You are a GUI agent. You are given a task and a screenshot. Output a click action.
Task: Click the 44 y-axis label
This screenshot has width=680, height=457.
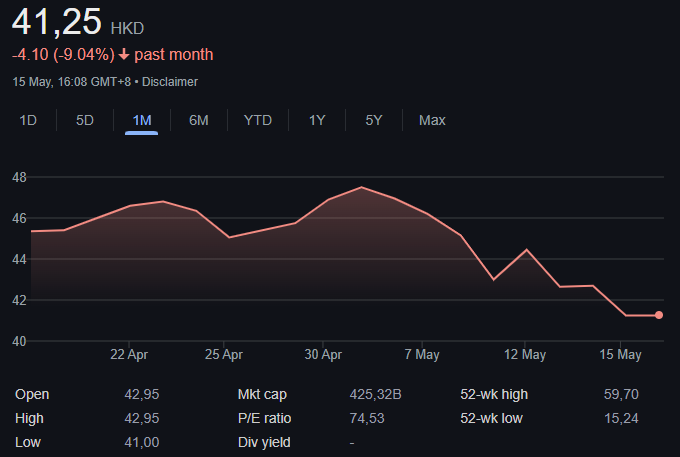point(19,260)
